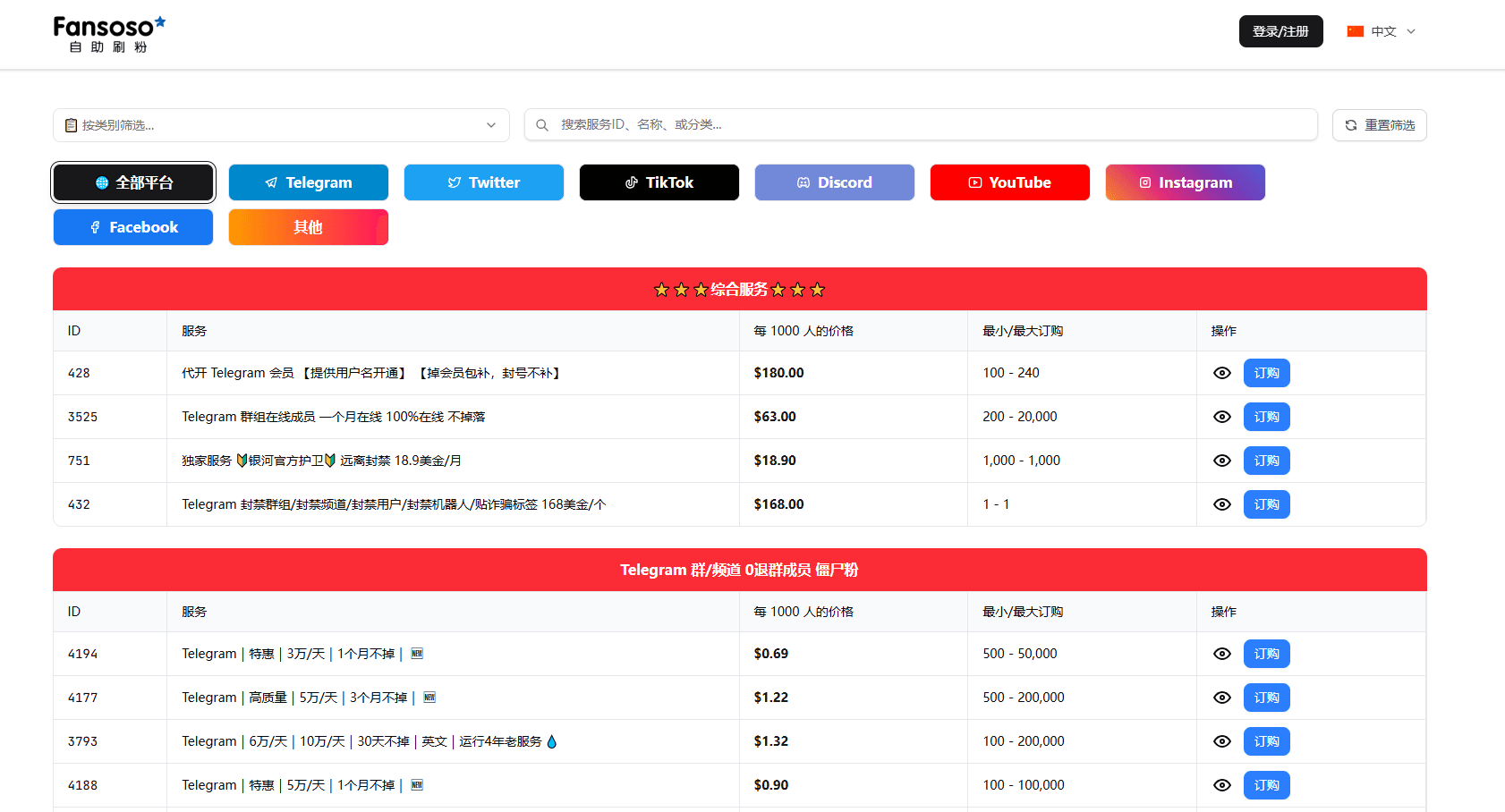Click the magnifier search icon
Screen dimensions: 1505x812
click(542, 125)
